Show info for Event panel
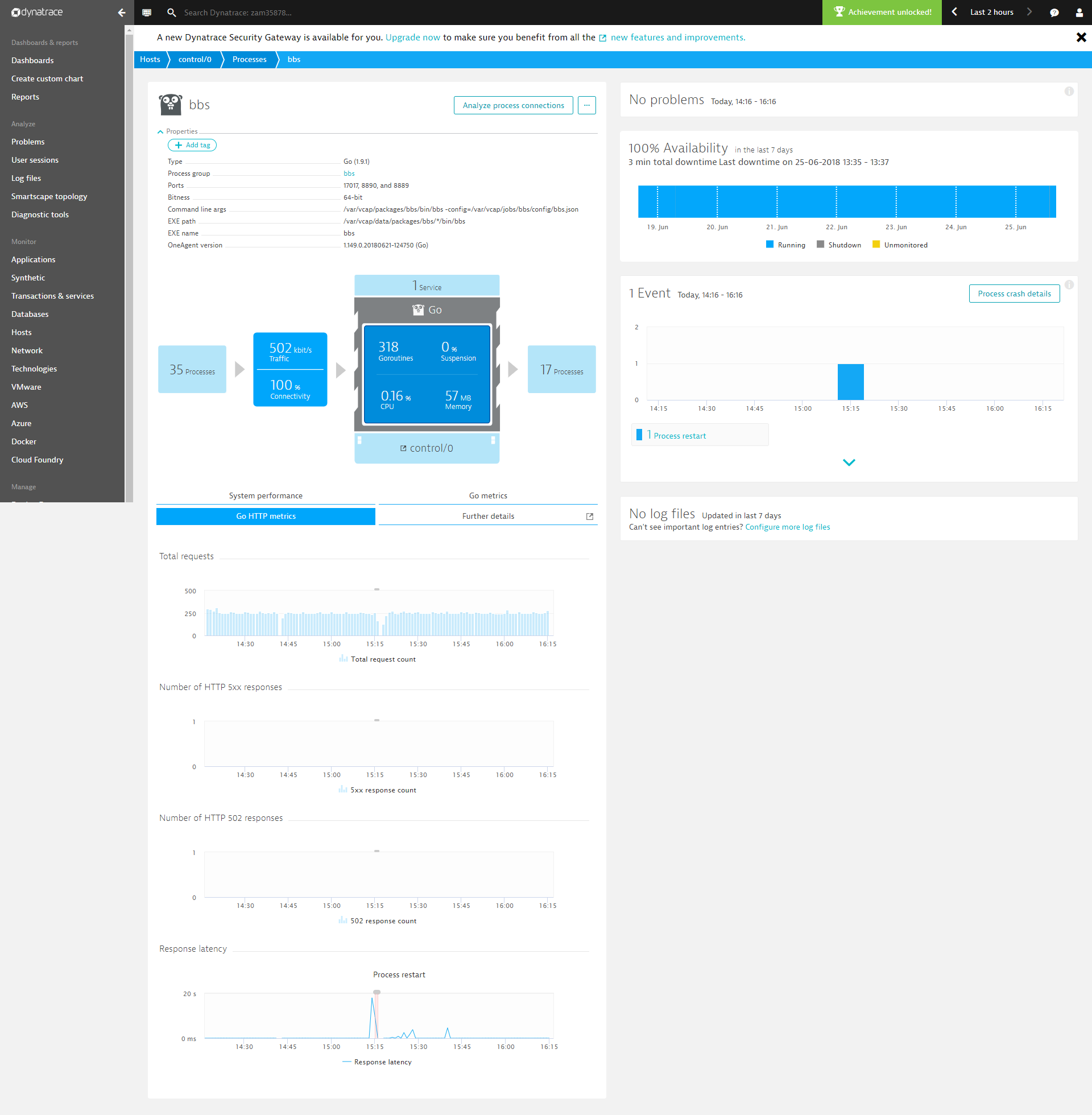1092x1115 pixels. pyautogui.click(x=1069, y=284)
